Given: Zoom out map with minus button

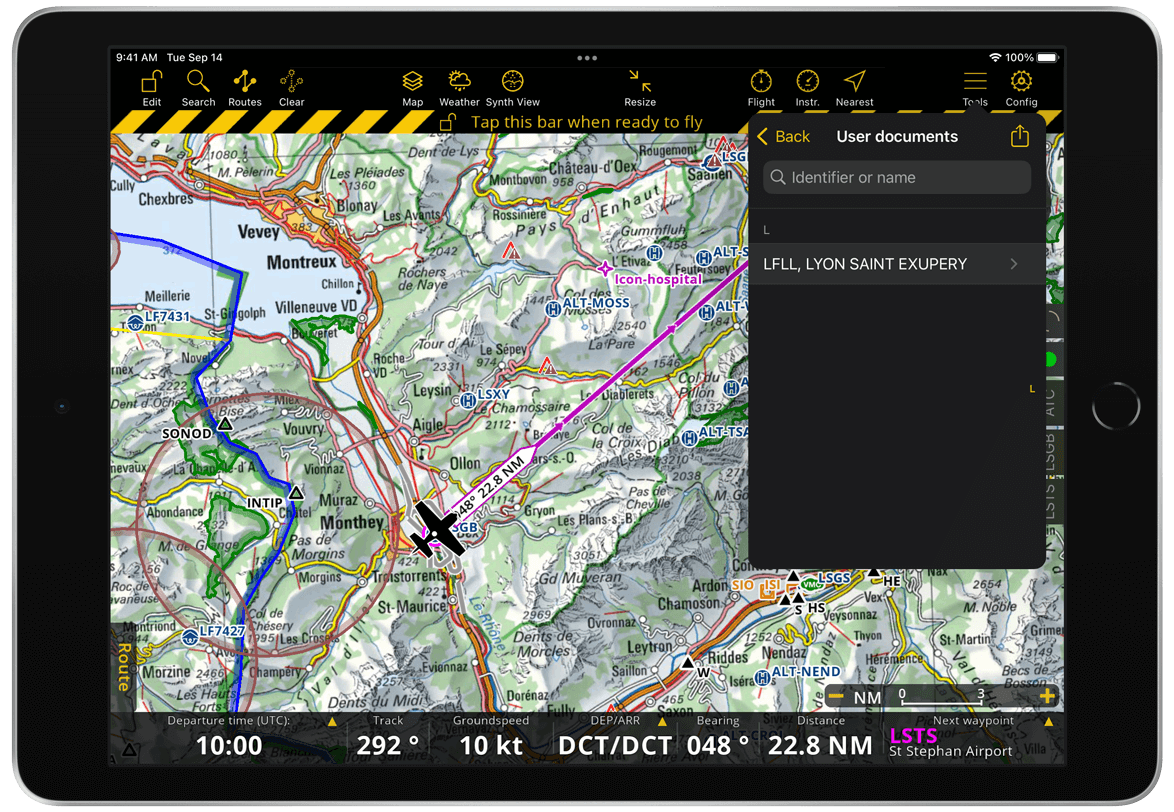Looking at the screenshot, I should (836, 697).
